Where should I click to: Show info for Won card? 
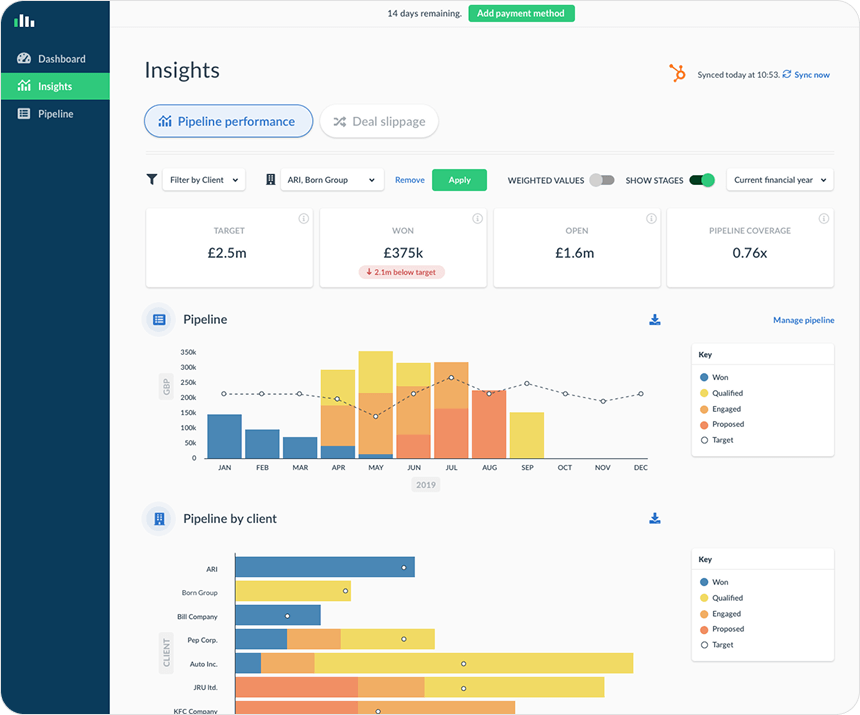[x=477, y=218]
